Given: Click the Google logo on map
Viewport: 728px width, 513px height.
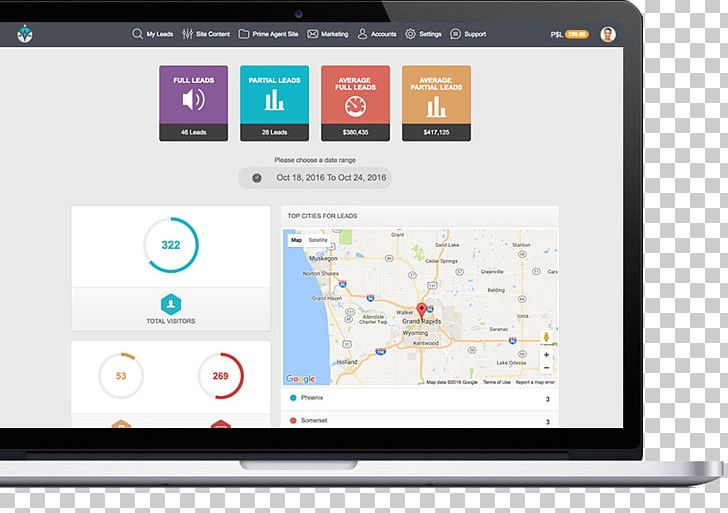Looking at the screenshot, I should point(300,379).
